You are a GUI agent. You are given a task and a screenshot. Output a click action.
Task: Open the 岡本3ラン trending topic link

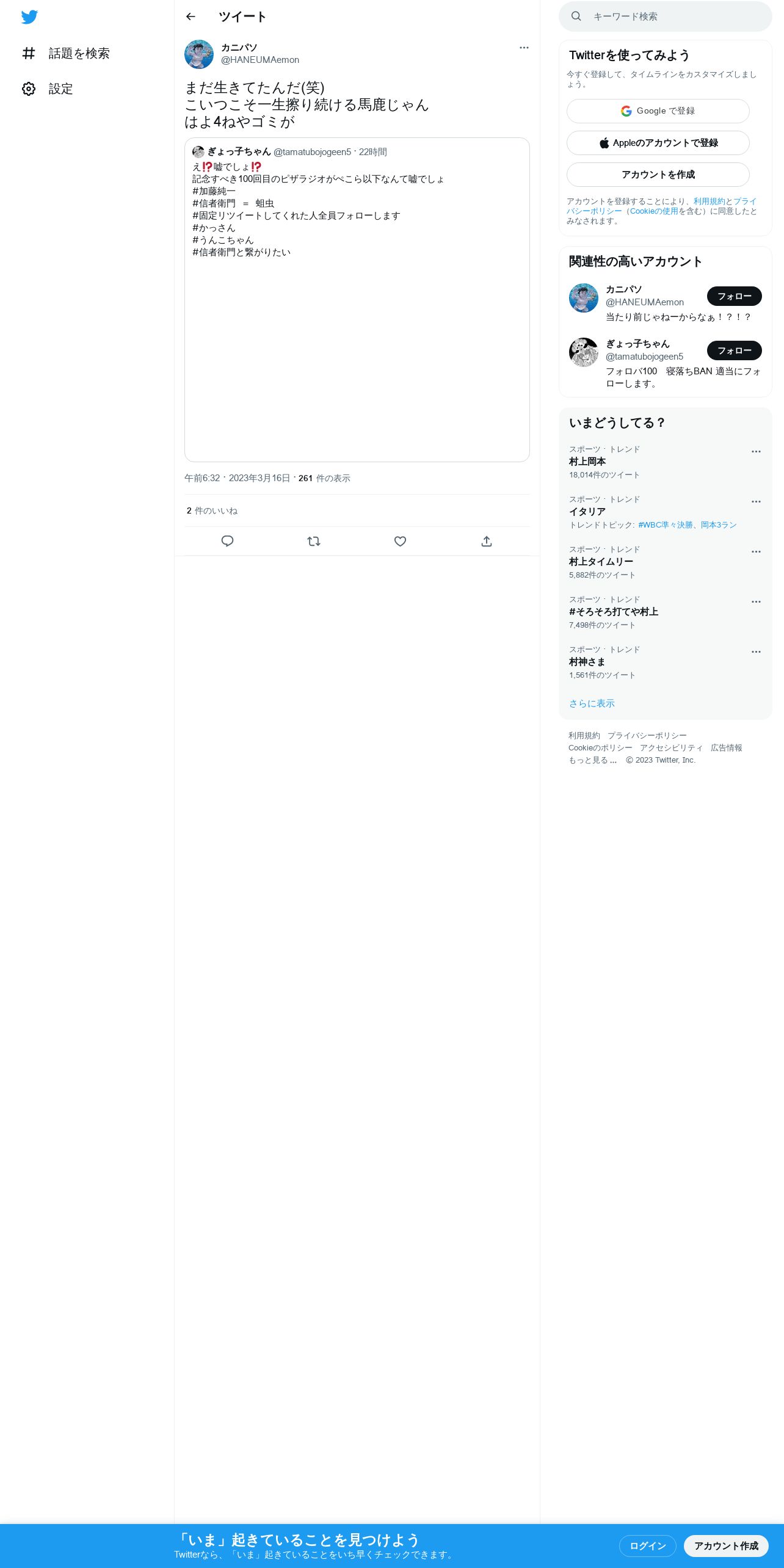pyautogui.click(x=719, y=525)
